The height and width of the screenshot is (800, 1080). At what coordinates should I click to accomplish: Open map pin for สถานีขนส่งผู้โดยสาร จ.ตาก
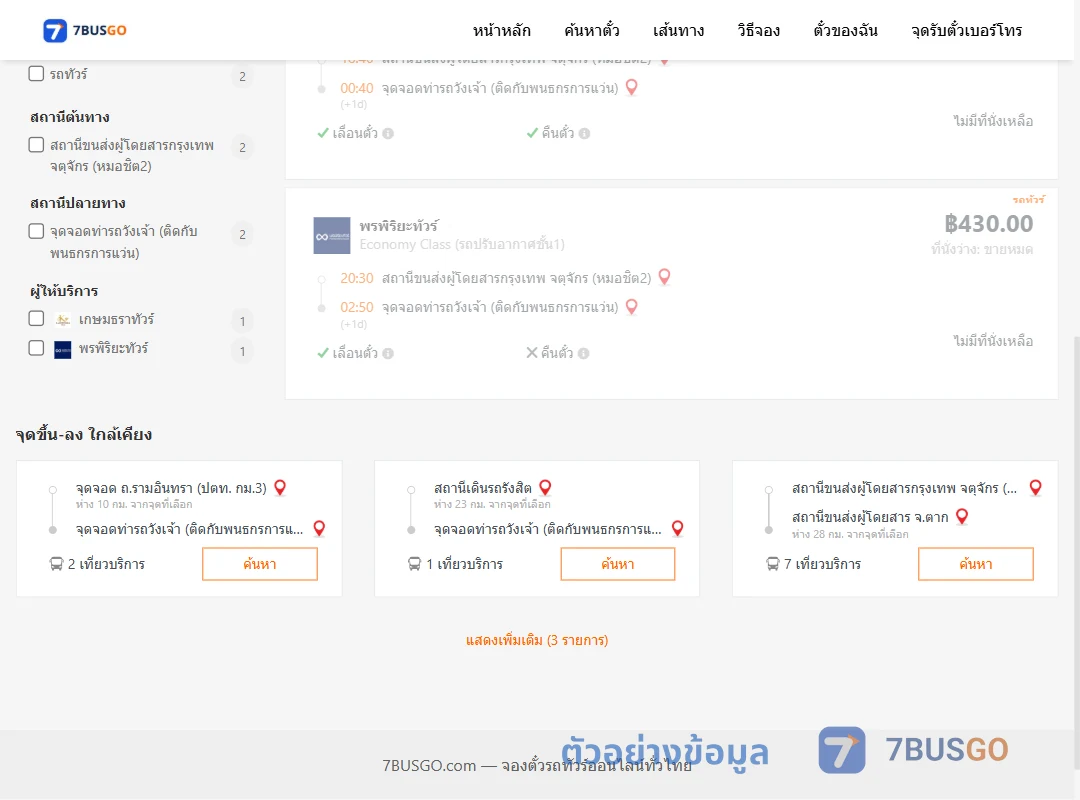962,517
